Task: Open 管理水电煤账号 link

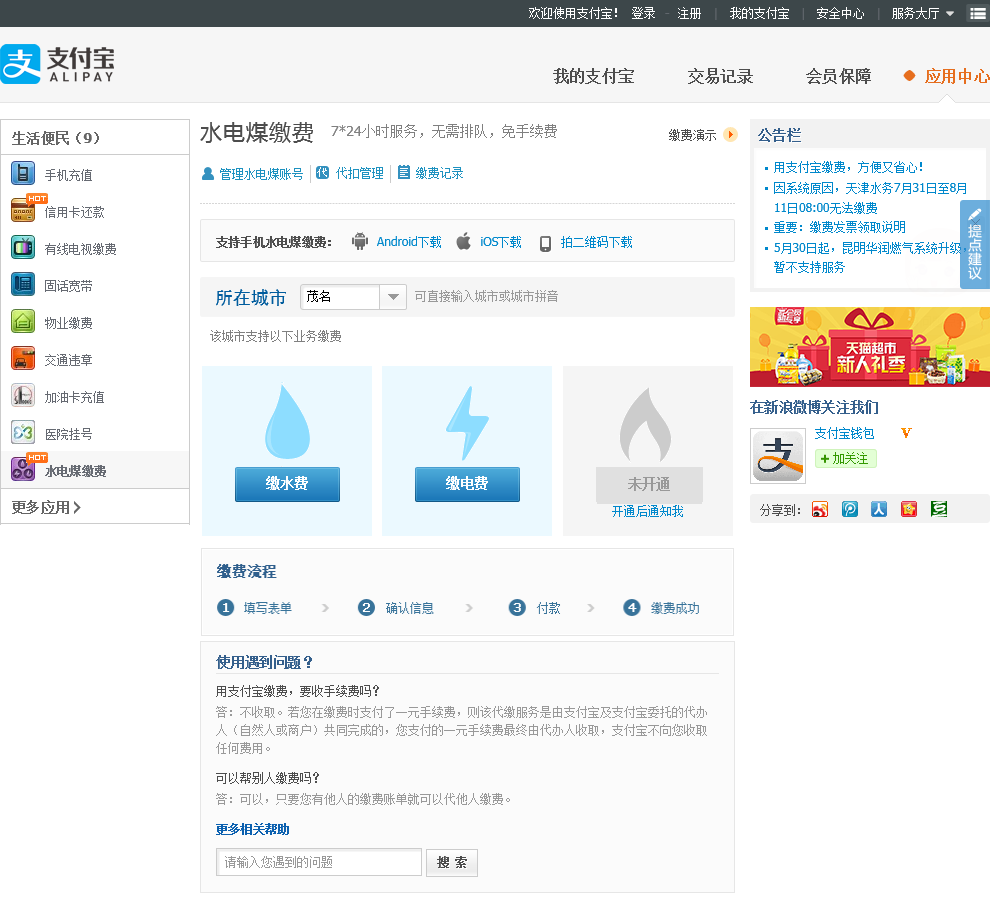Action: [x=261, y=173]
